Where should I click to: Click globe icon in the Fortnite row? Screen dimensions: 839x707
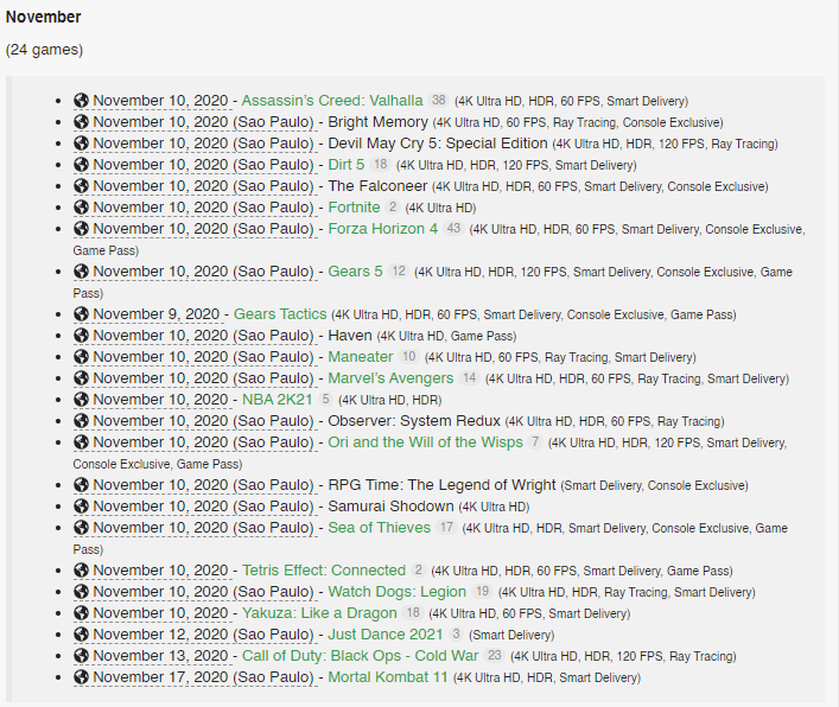click(81, 208)
